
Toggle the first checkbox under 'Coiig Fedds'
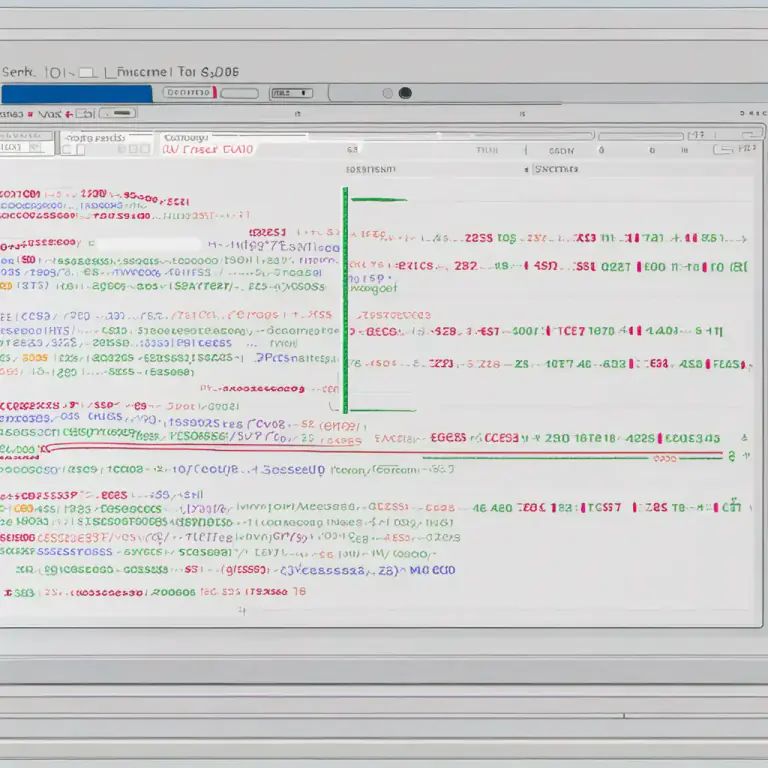[x=67, y=149]
